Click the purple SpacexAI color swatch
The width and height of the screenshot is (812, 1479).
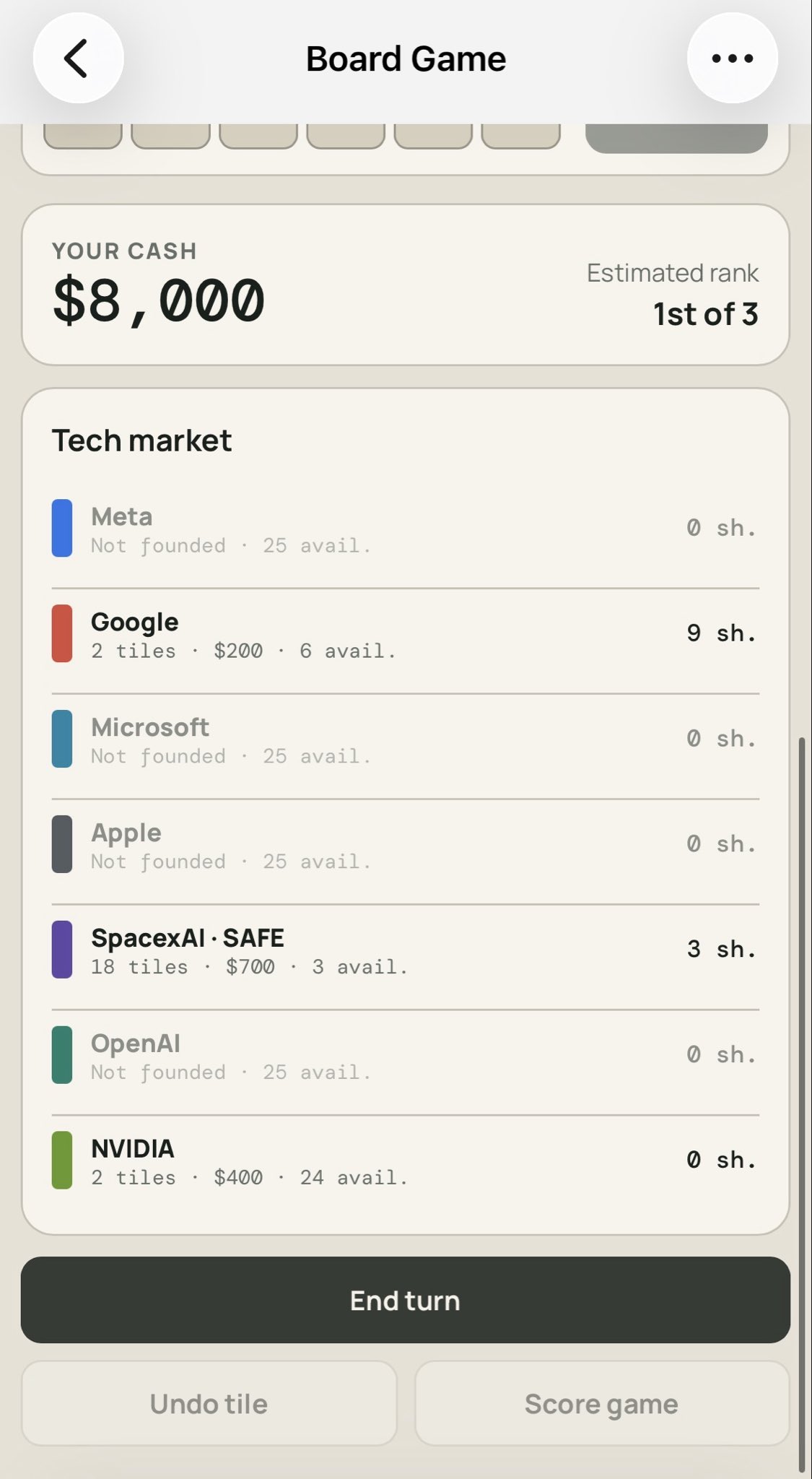62,950
